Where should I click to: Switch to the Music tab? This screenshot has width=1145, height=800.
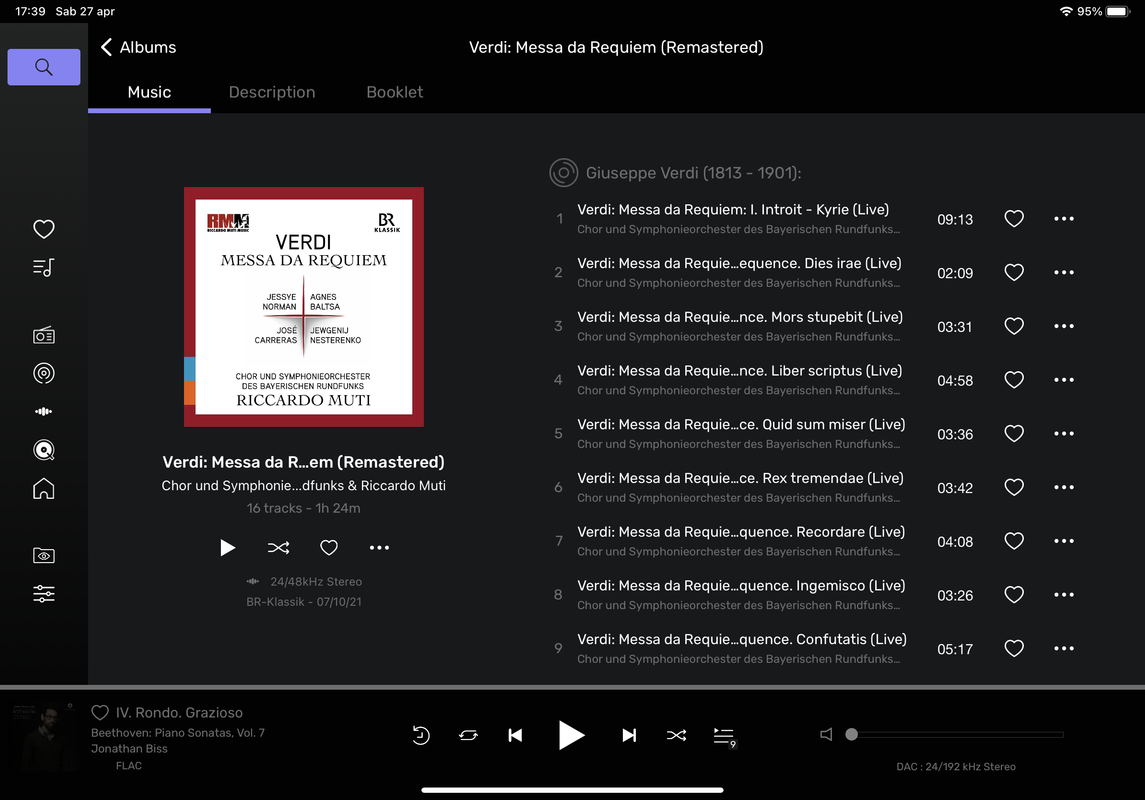pyautogui.click(x=149, y=93)
